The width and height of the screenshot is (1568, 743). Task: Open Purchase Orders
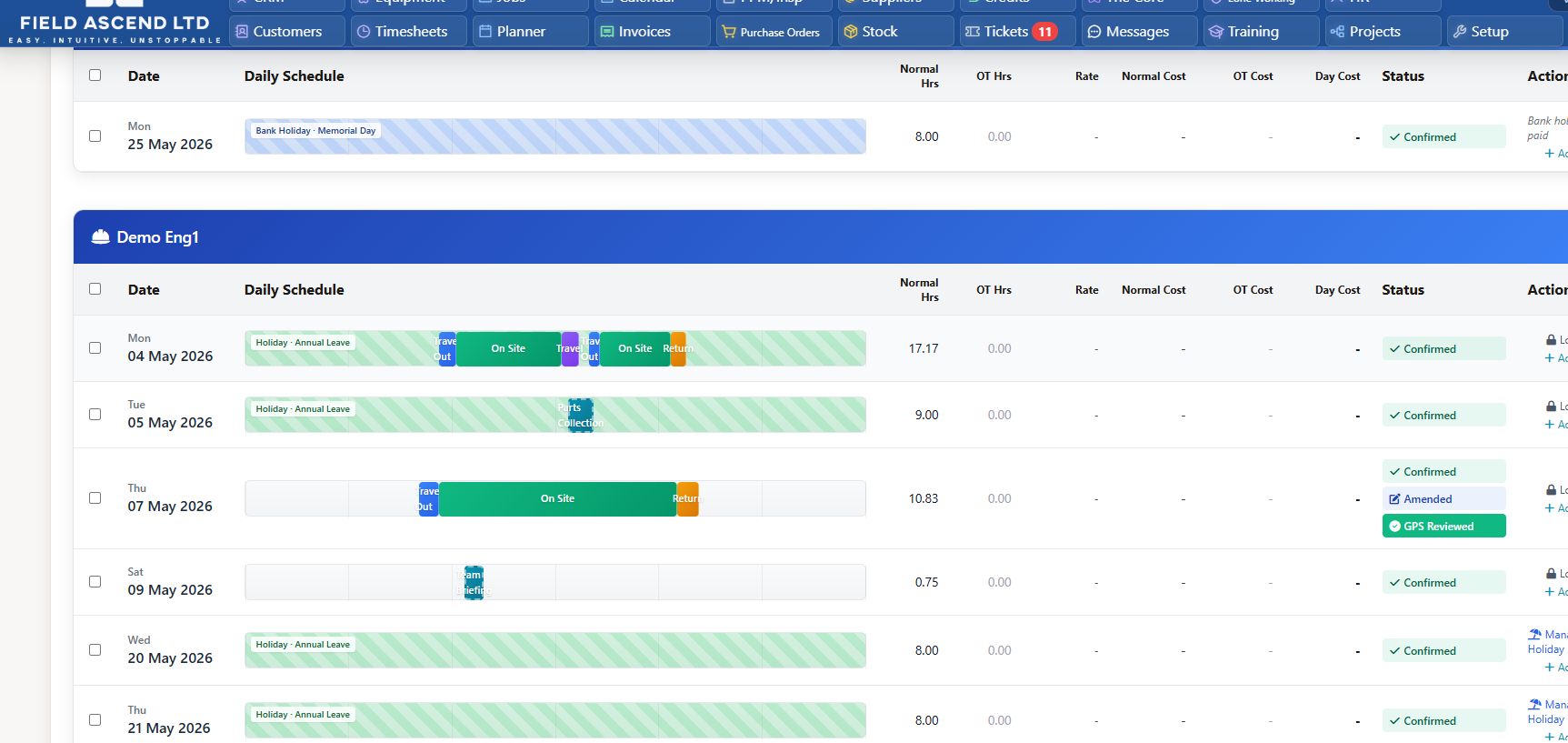tap(774, 31)
